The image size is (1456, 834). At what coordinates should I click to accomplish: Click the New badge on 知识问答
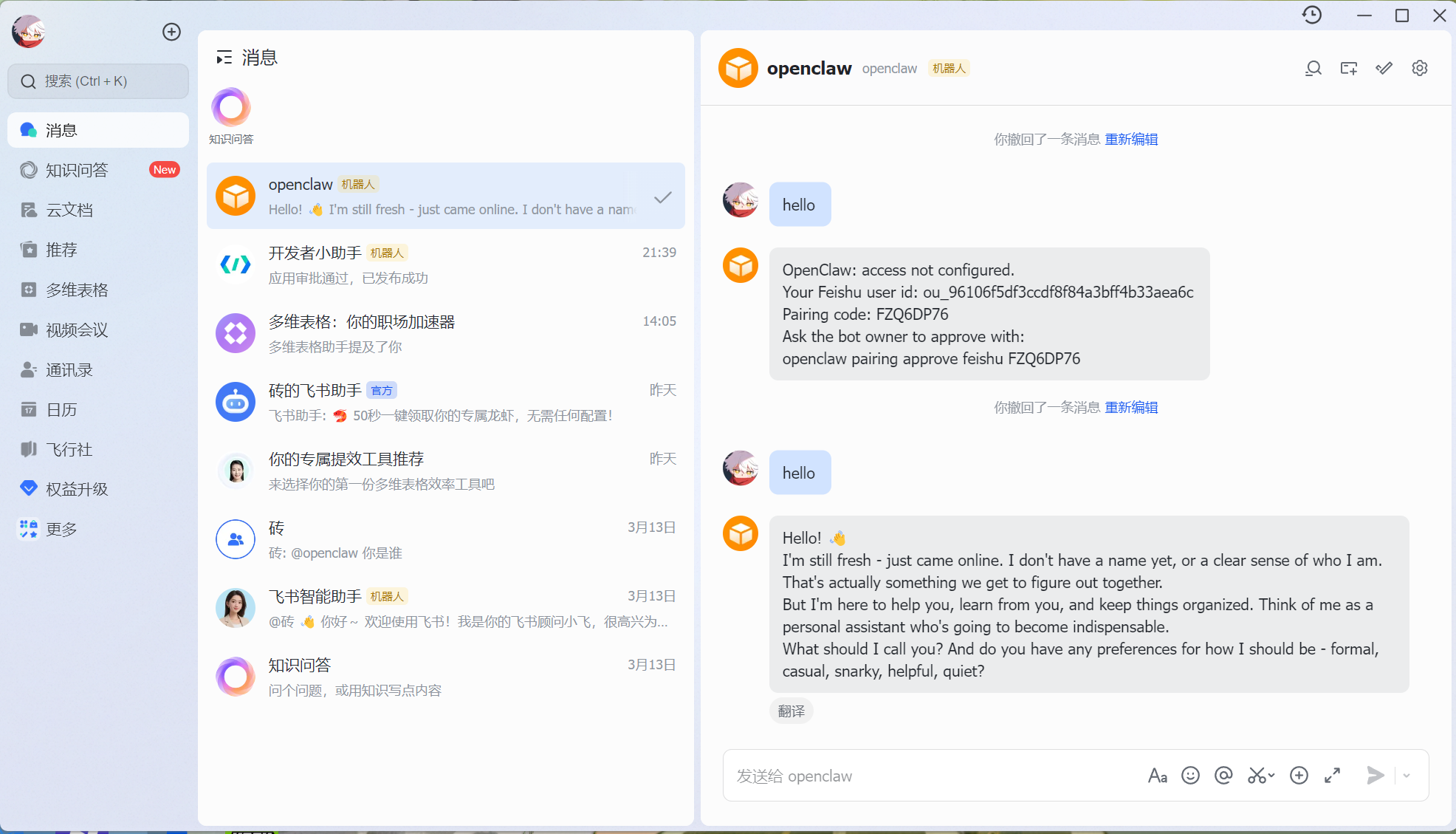point(165,170)
